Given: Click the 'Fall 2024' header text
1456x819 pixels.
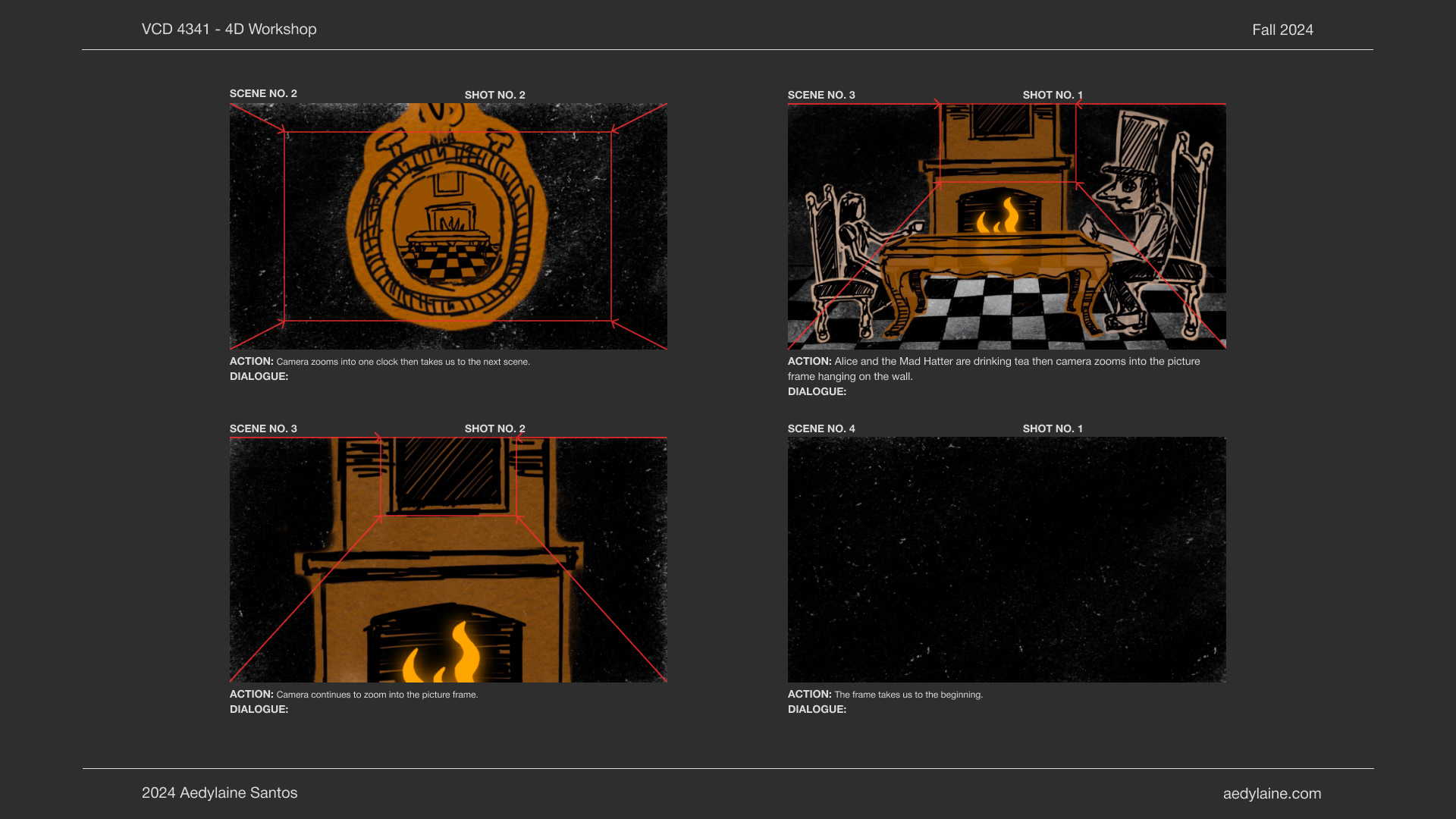Looking at the screenshot, I should pos(1282,30).
